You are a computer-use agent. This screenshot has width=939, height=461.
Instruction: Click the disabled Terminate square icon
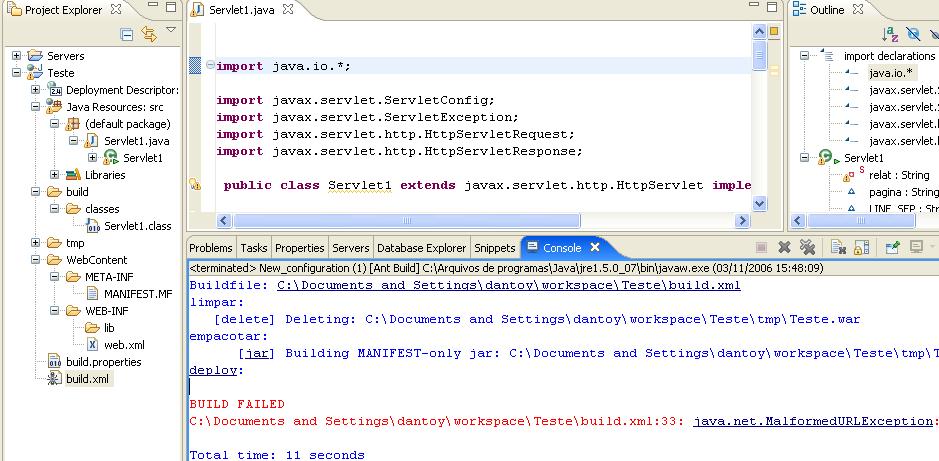761,247
